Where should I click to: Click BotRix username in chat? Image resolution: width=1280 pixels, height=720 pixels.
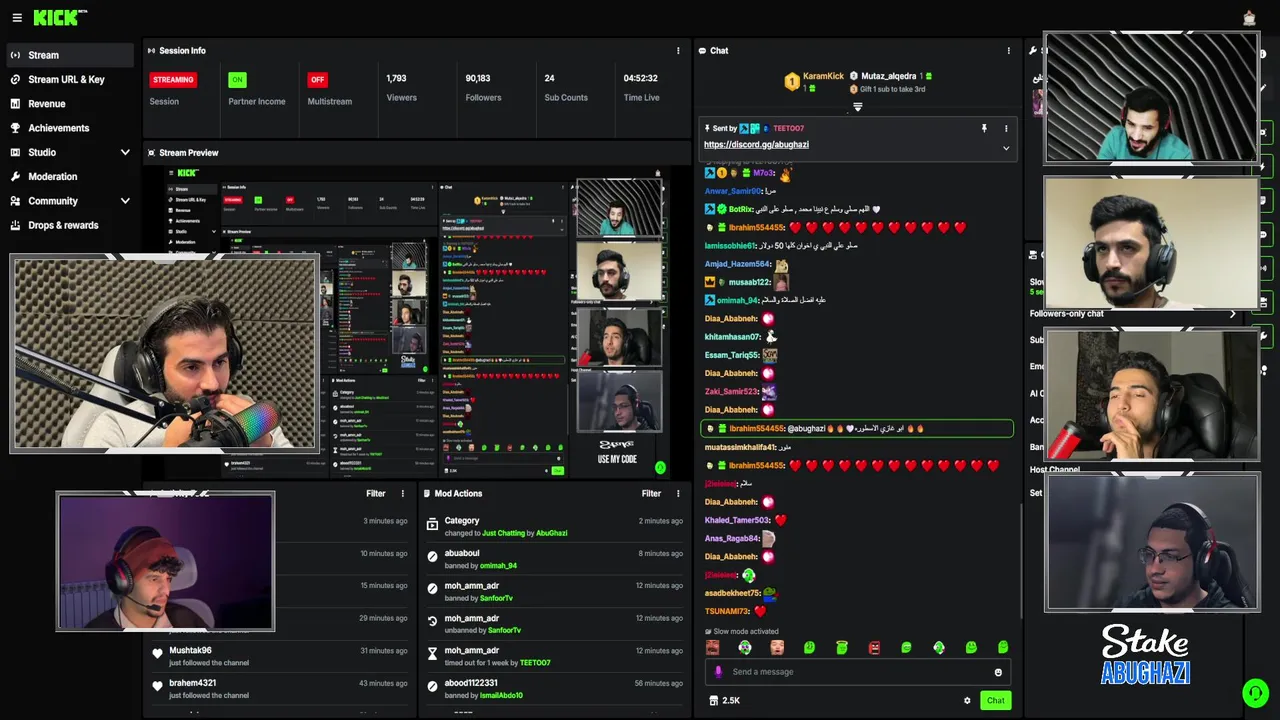click(x=741, y=209)
